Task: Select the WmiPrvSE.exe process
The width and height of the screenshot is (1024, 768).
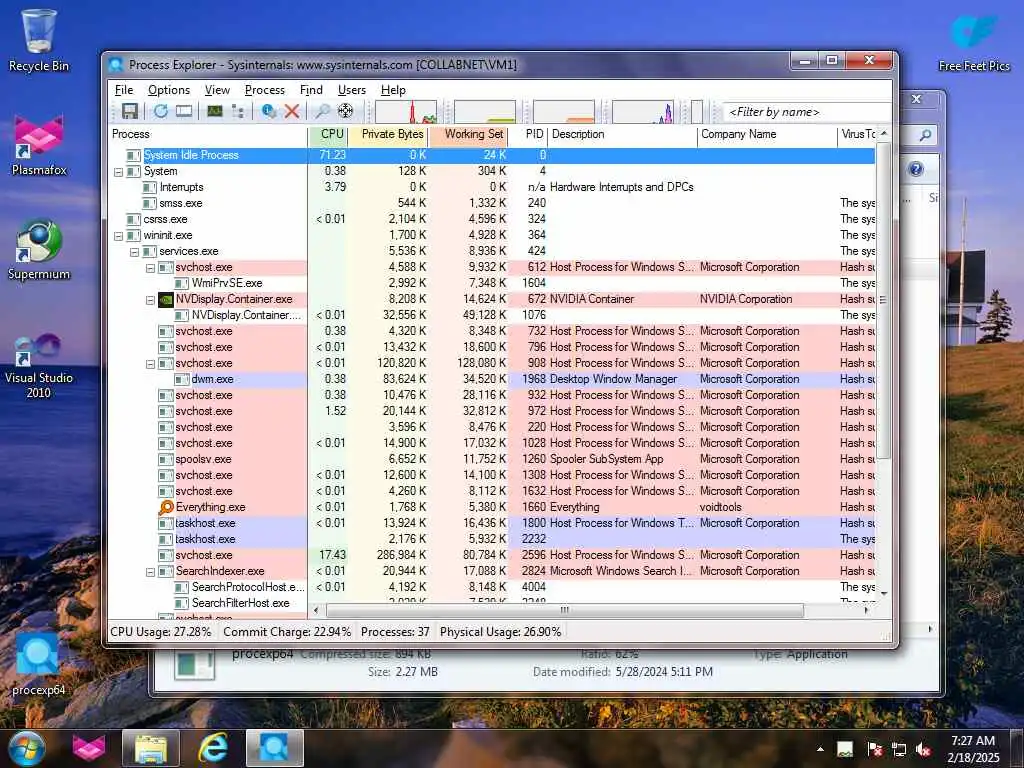Action: [x=492, y=283]
